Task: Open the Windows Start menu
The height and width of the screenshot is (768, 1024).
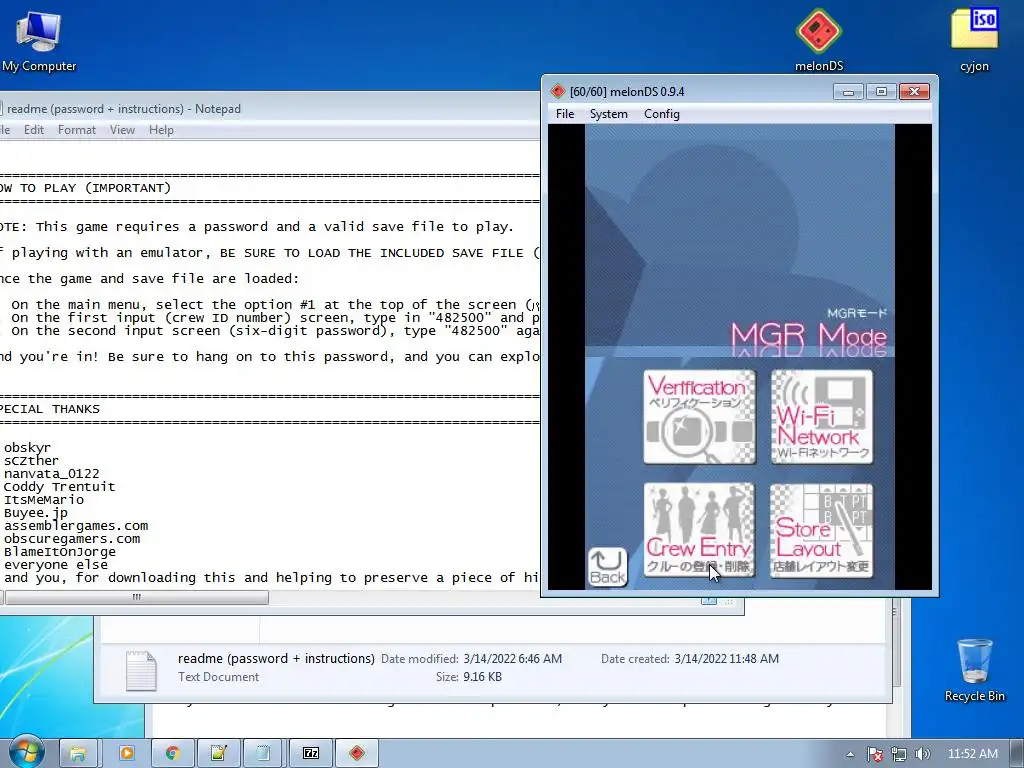Action: coord(26,753)
